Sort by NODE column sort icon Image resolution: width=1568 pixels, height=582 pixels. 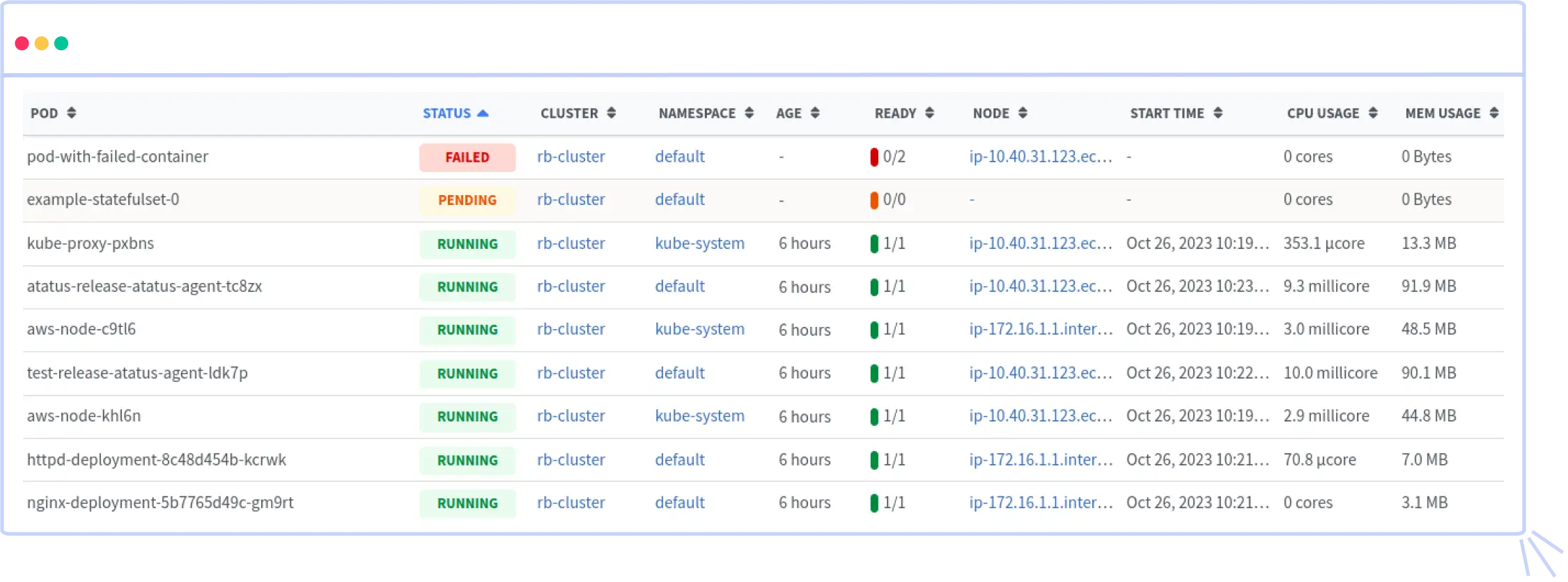[x=1023, y=113]
